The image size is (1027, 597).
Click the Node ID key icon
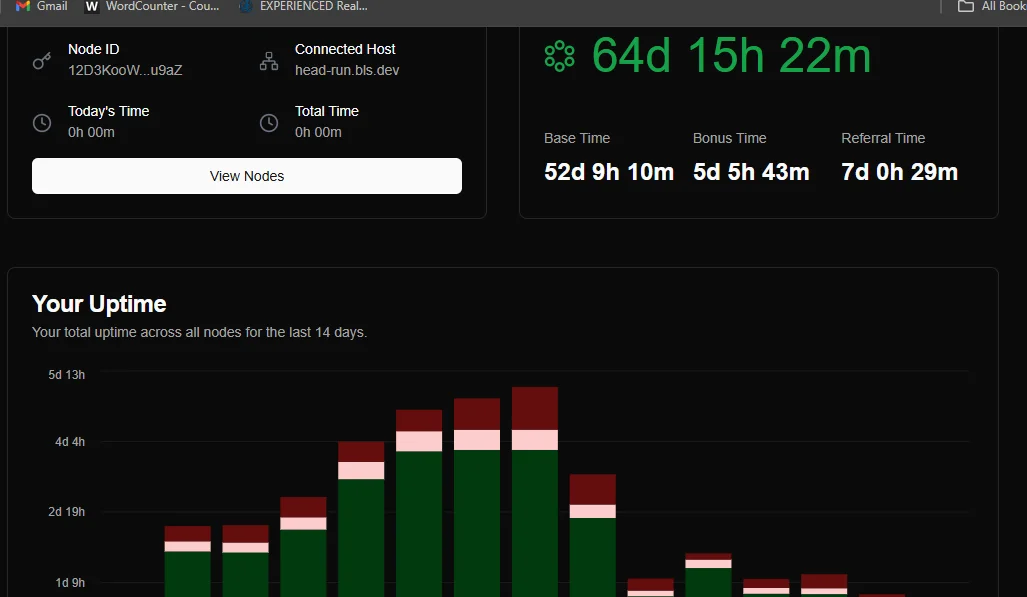42,61
